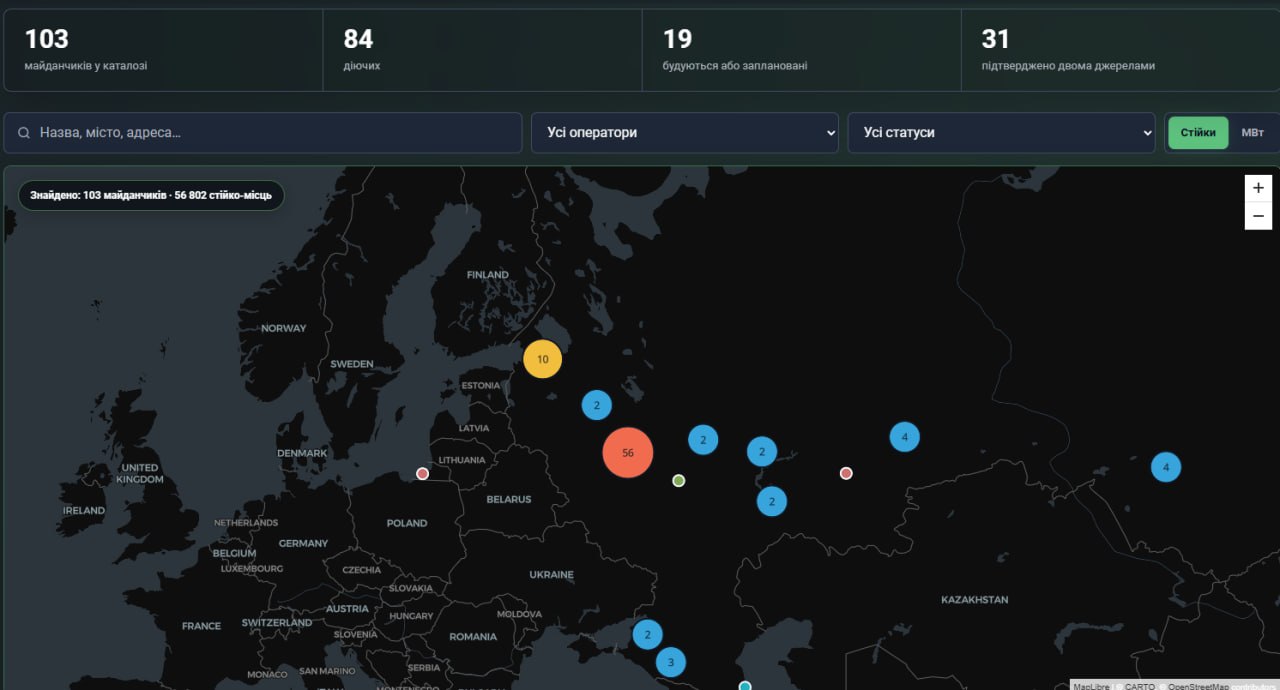Click the LATVIA label on the map
The image size is (1280, 690).
(x=474, y=428)
